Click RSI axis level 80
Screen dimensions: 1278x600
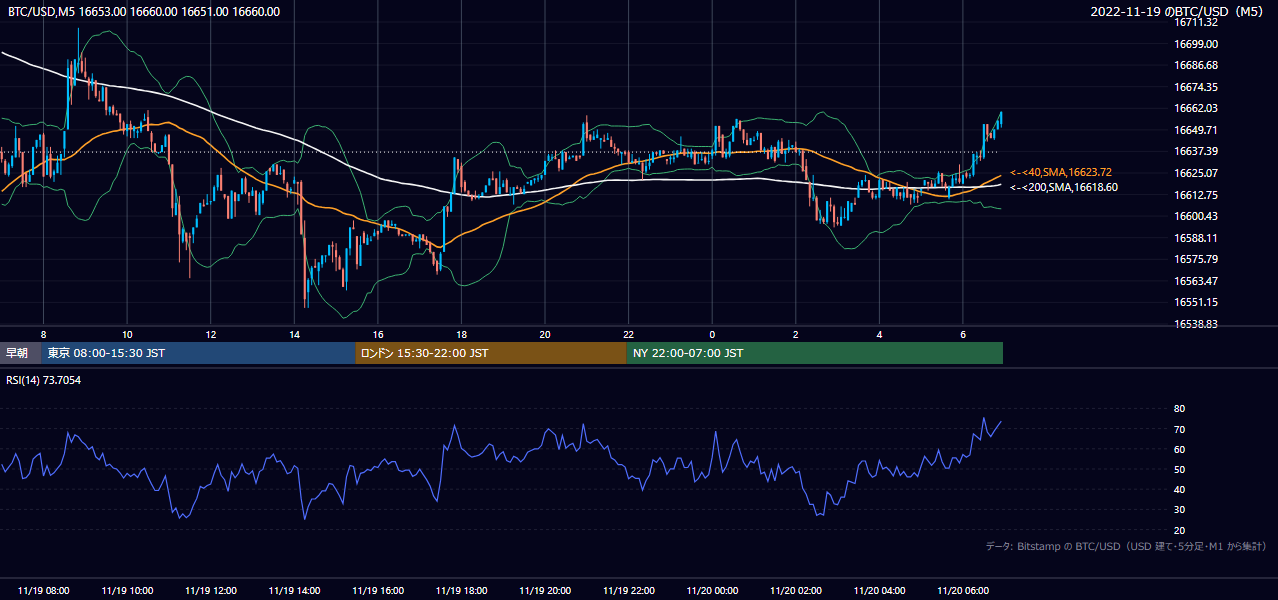pos(1180,409)
